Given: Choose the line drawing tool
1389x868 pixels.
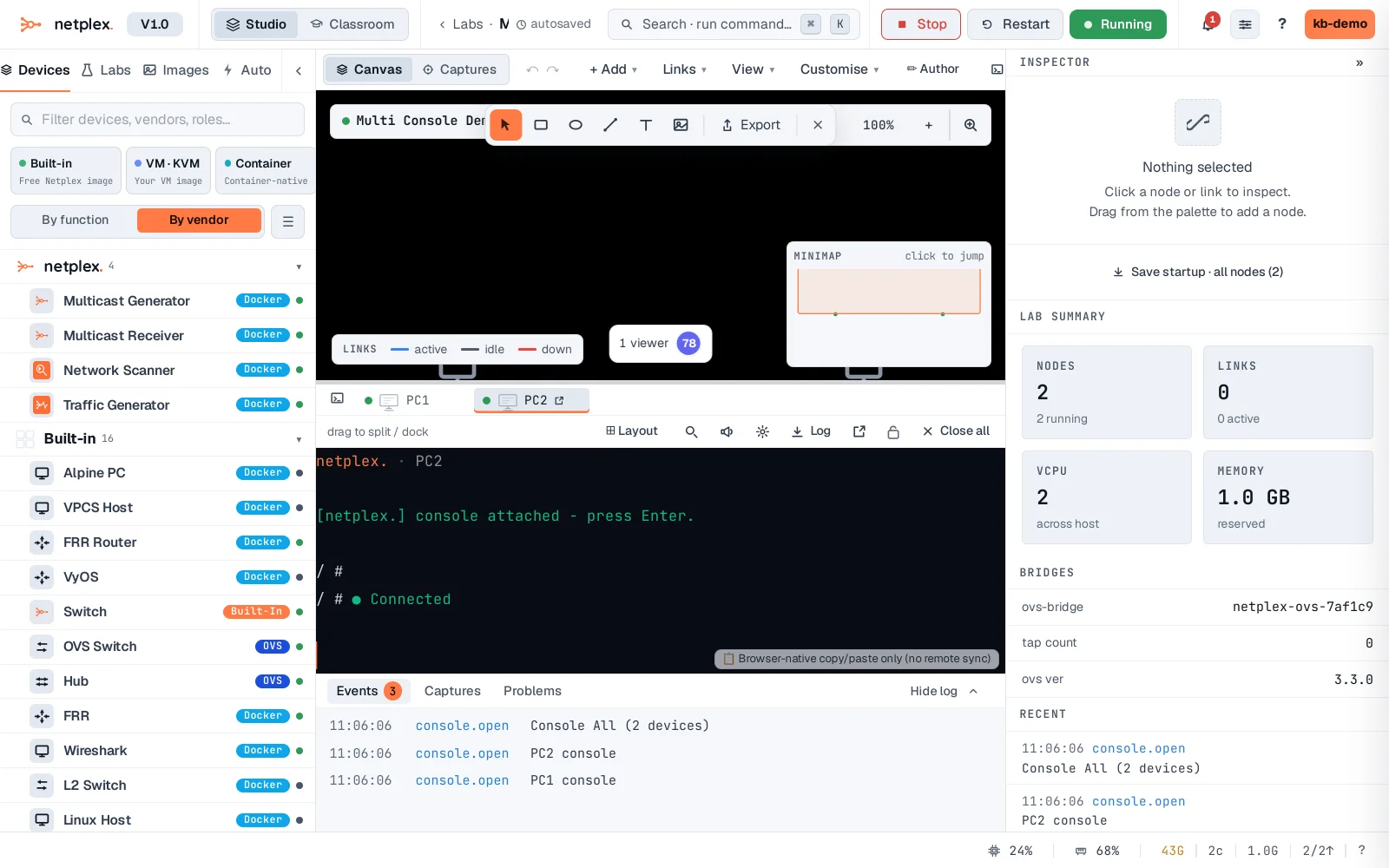Looking at the screenshot, I should (610, 125).
